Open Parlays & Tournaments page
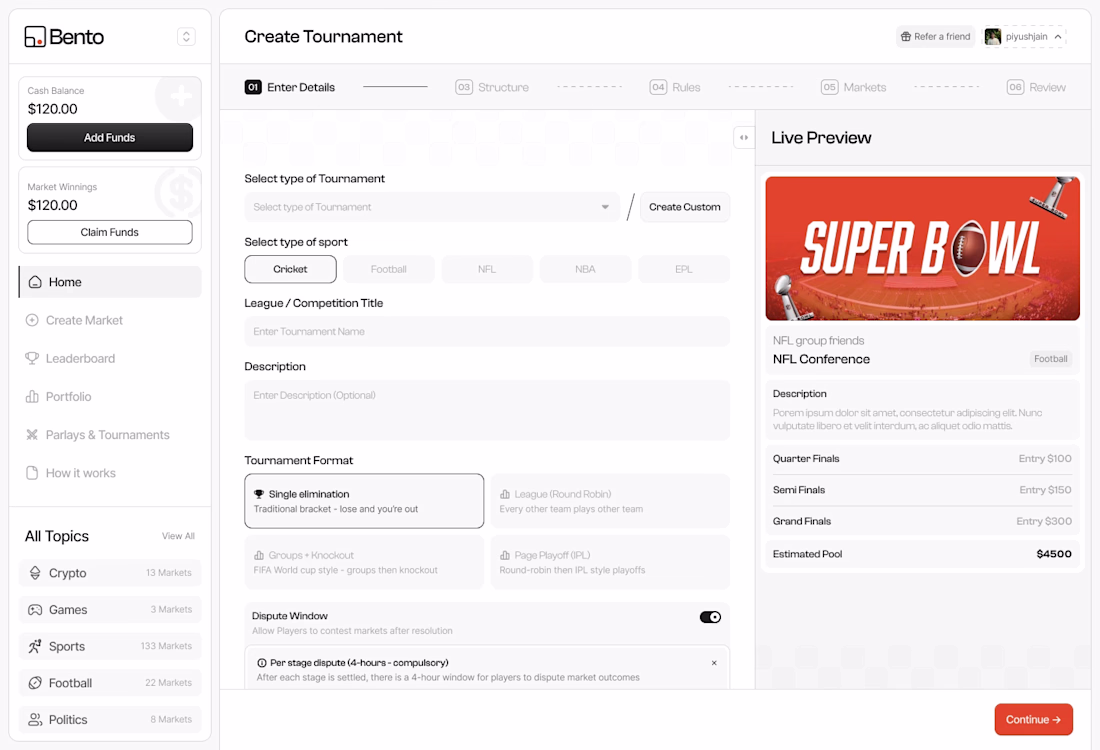Image resolution: width=1100 pixels, height=750 pixels. click(109, 435)
